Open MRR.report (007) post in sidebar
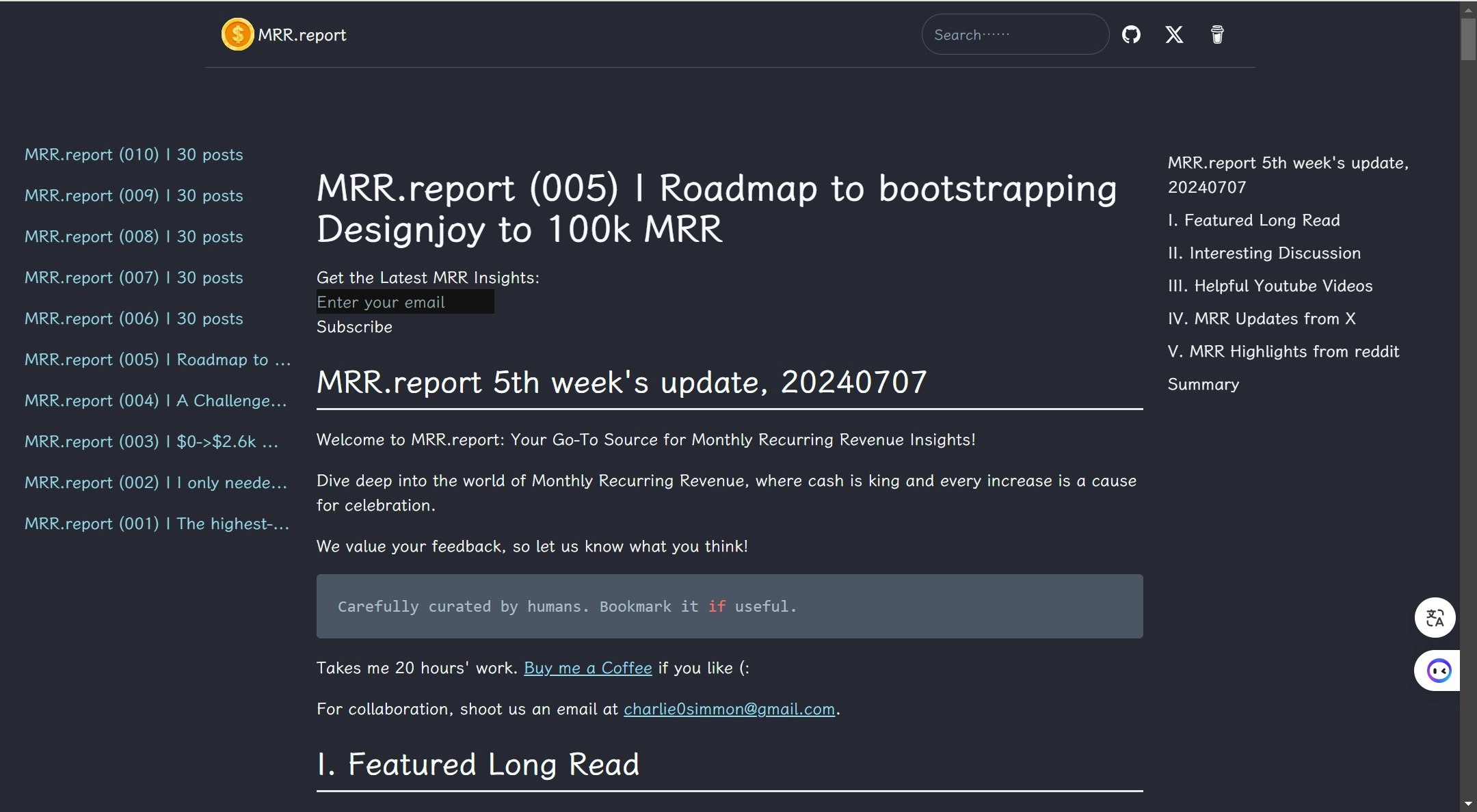 134,278
